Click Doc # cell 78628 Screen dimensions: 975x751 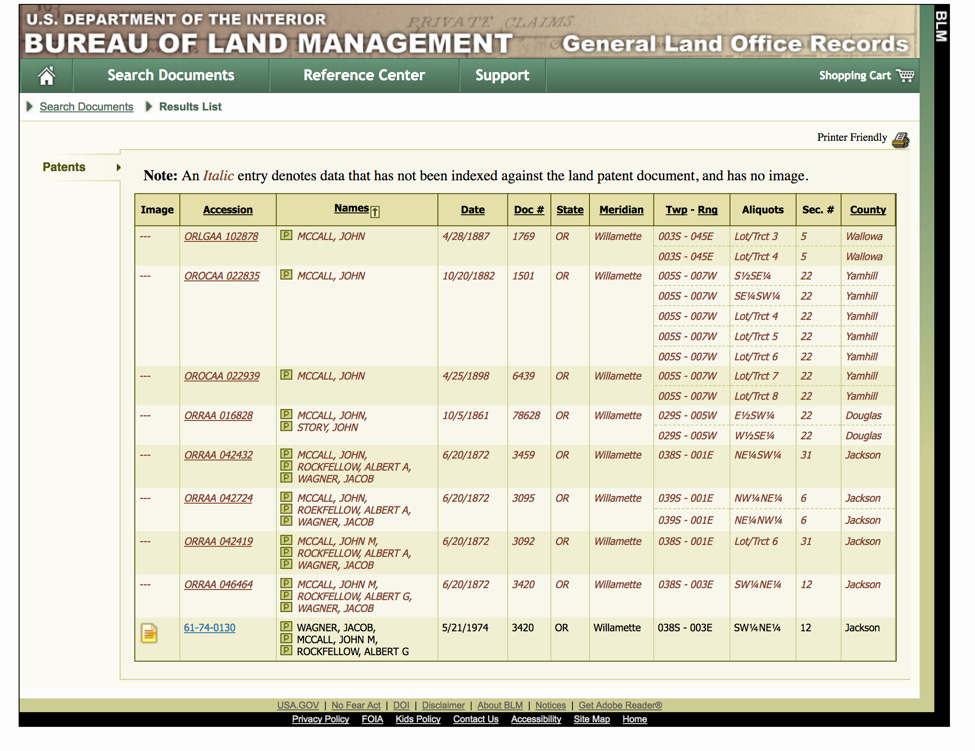click(526, 415)
